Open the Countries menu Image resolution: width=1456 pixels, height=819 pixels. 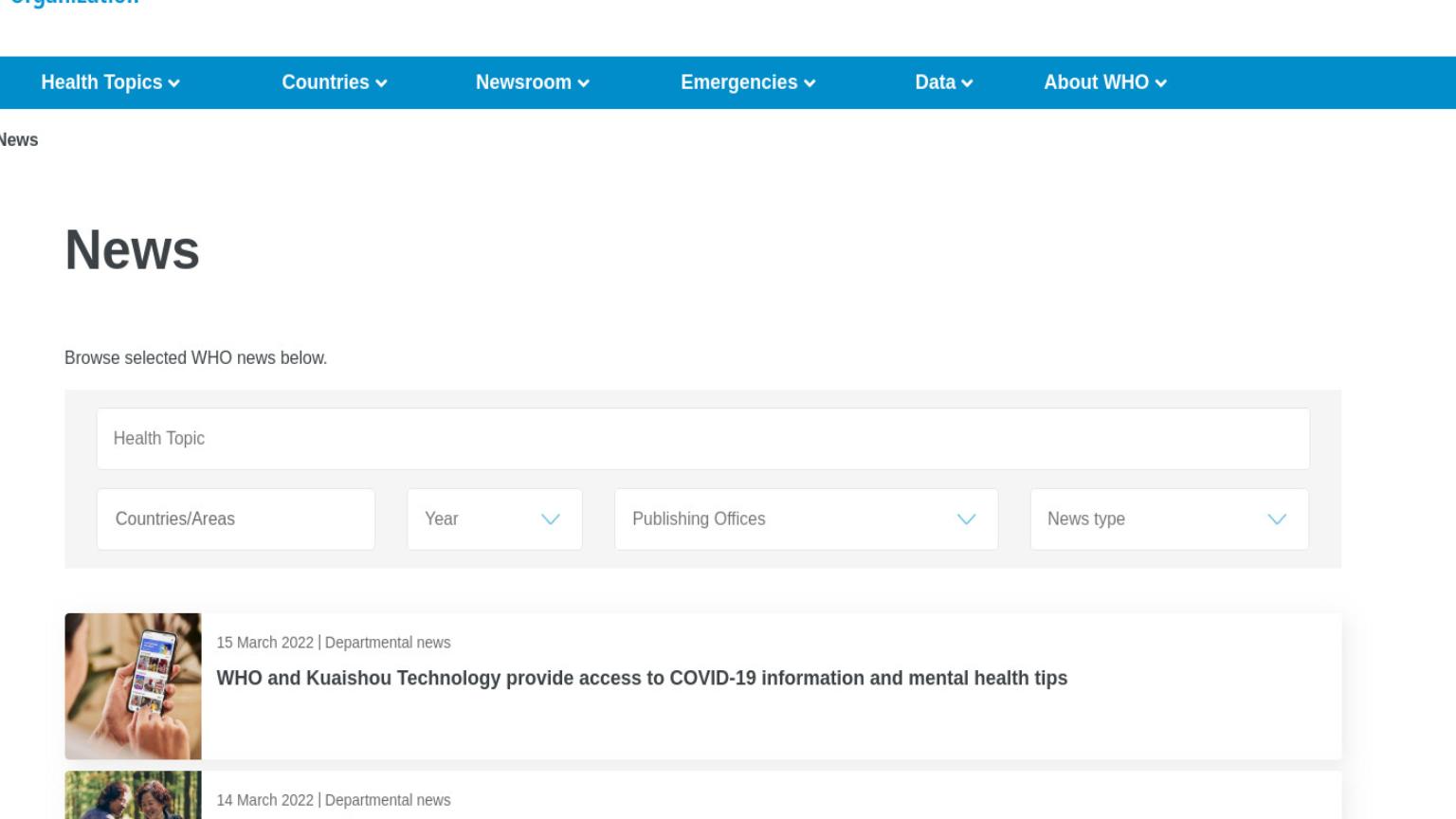[334, 82]
